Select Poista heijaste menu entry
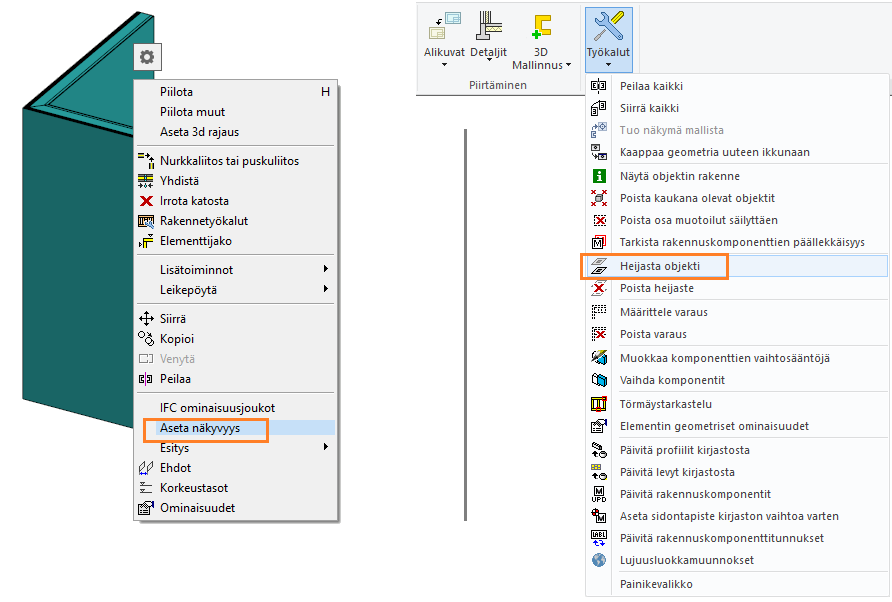Image resolution: width=892 pixels, height=602 pixels. pos(659,288)
